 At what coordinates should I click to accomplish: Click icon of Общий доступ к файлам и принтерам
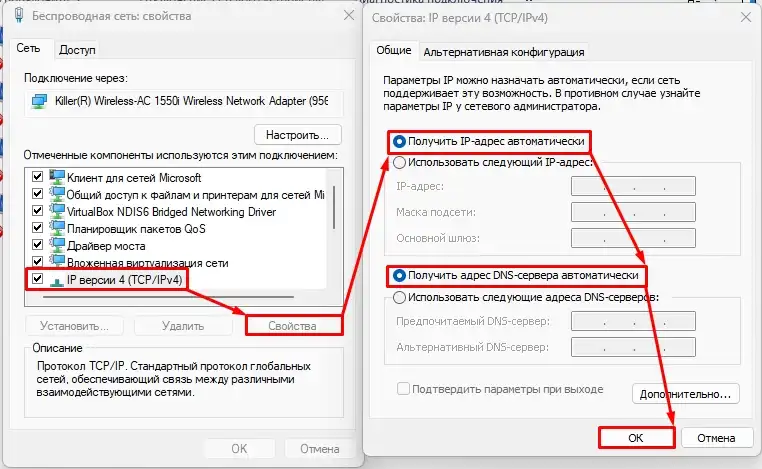click(x=57, y=194)
